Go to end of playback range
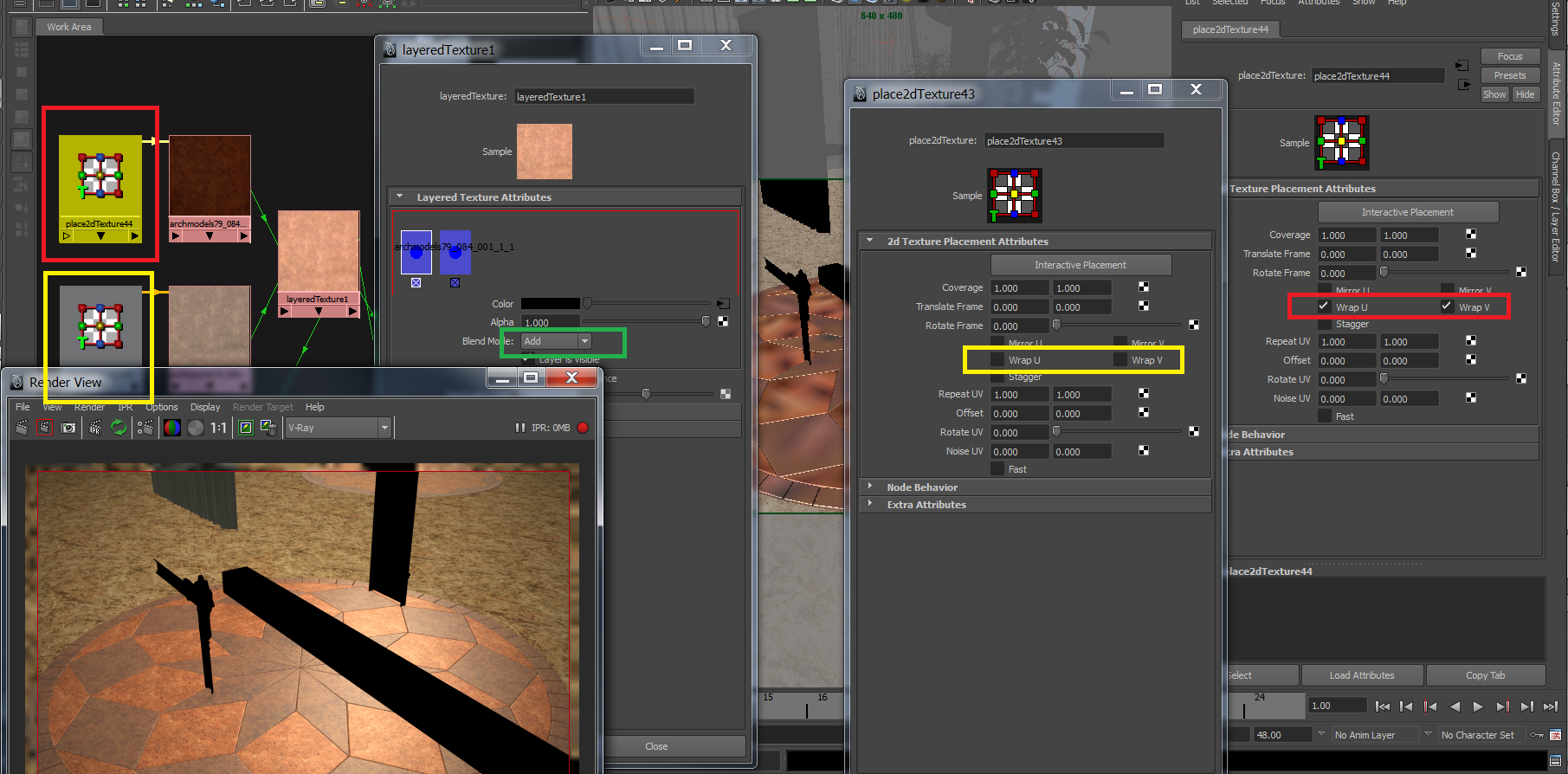The image size is (1568, 774). coord(1551,706)
